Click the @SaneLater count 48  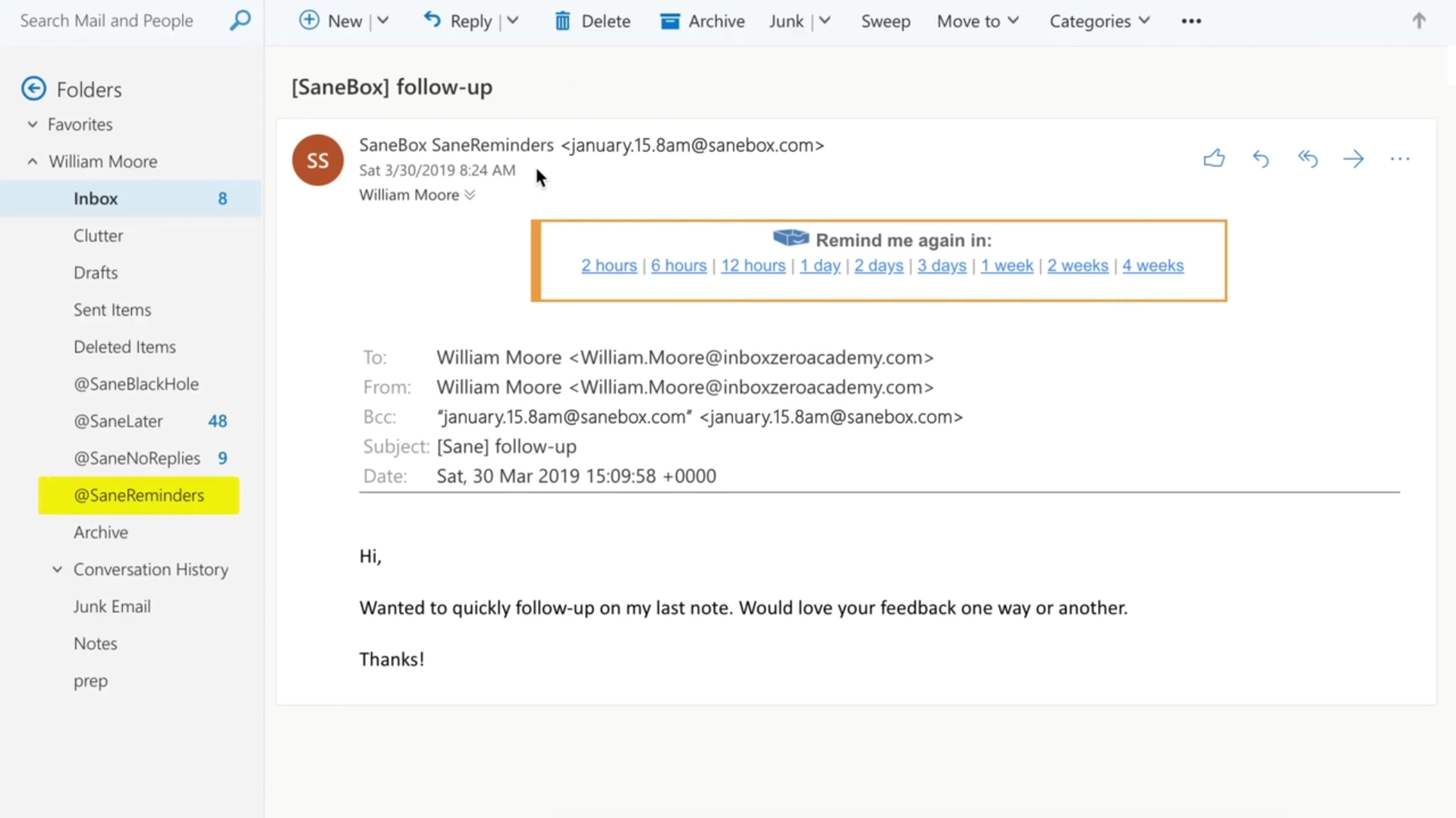pos(218,421)
